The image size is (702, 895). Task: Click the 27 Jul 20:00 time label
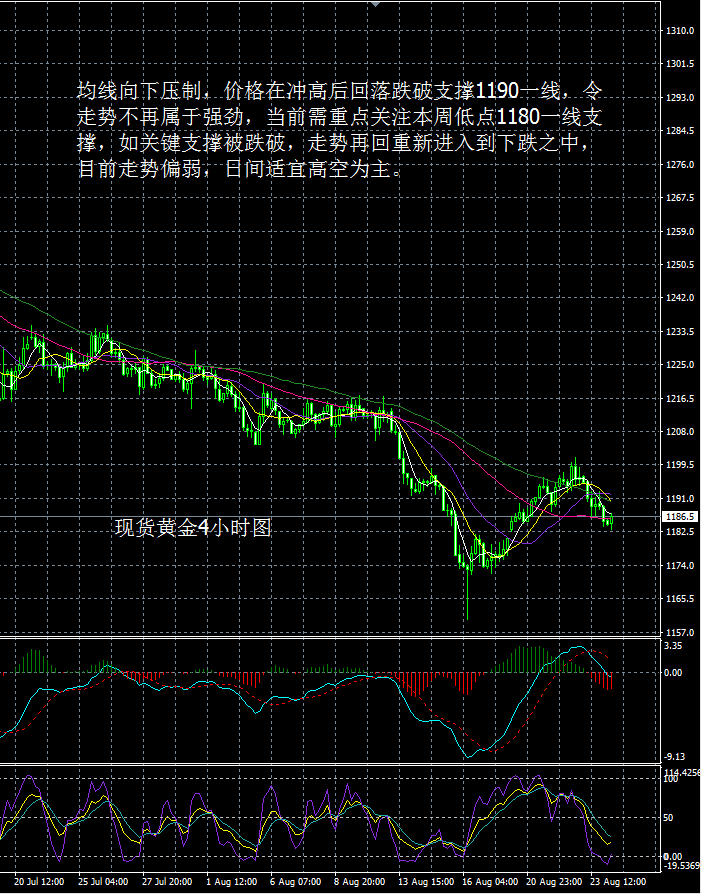click(x=167, y=882)
